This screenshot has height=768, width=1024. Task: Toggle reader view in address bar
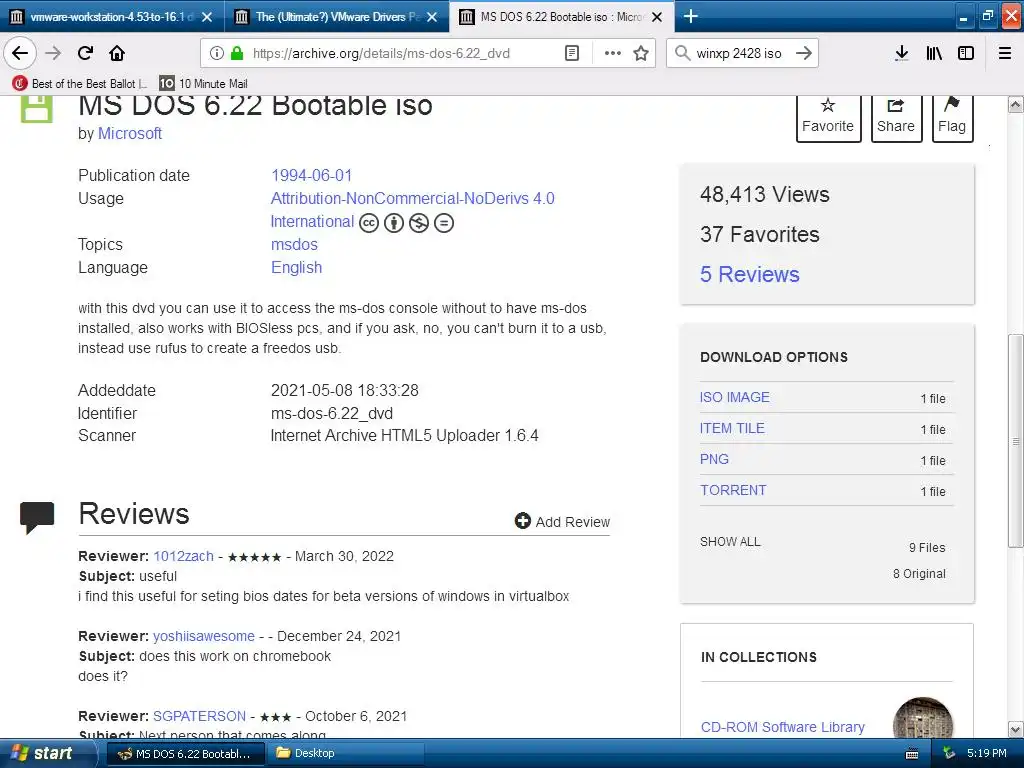572,53
